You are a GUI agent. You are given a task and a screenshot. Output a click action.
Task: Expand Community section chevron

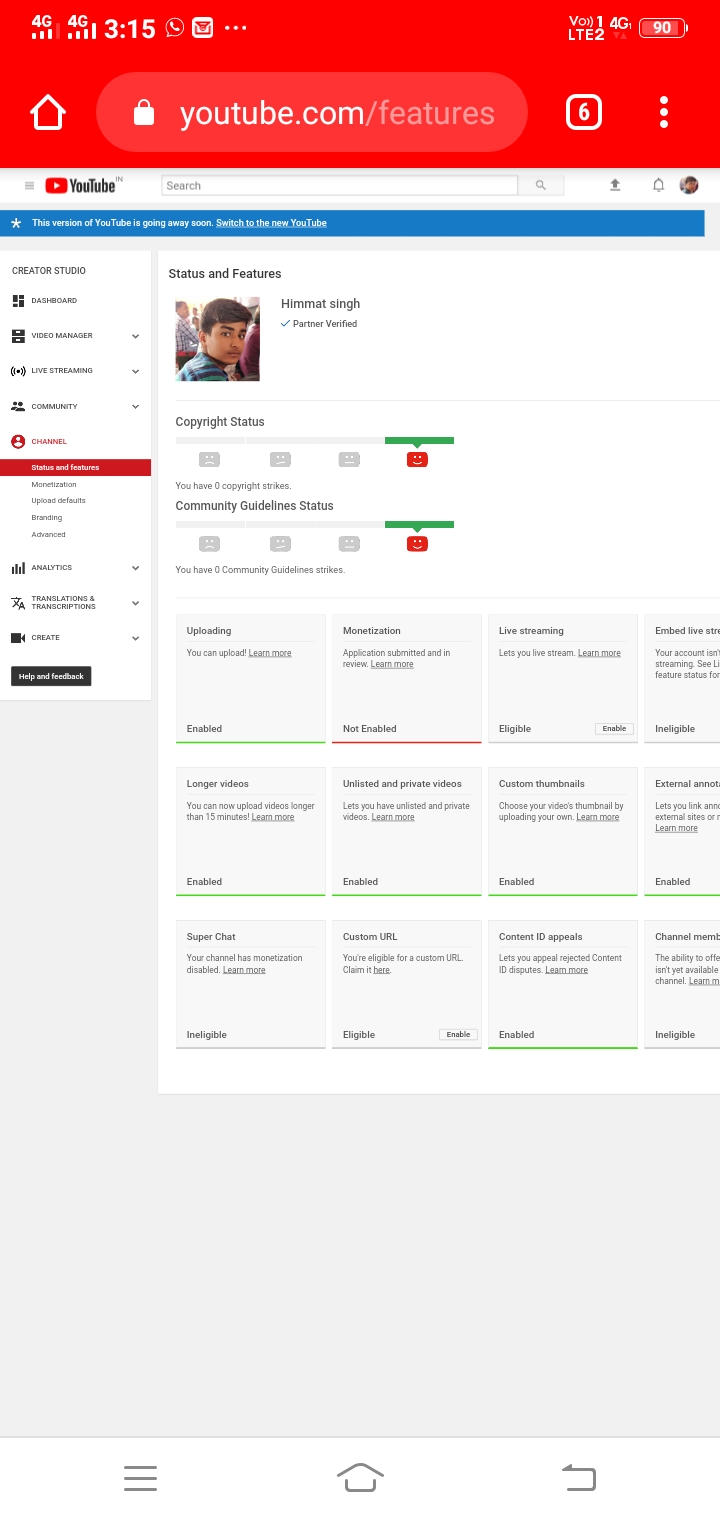[135, 406]
